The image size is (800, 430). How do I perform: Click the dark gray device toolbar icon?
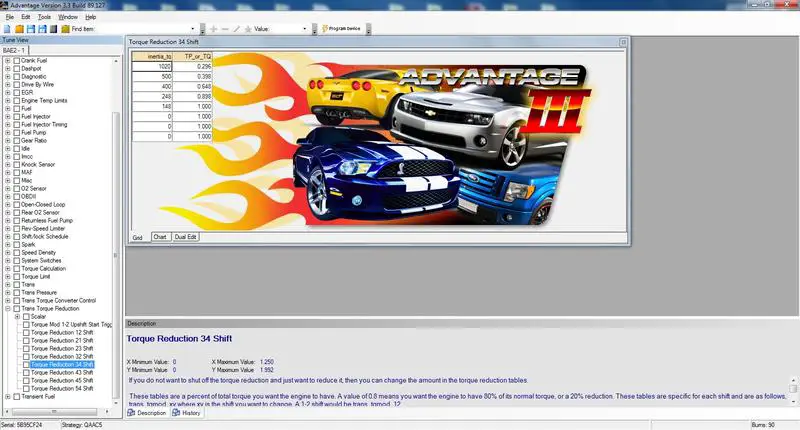click(53, 29)
